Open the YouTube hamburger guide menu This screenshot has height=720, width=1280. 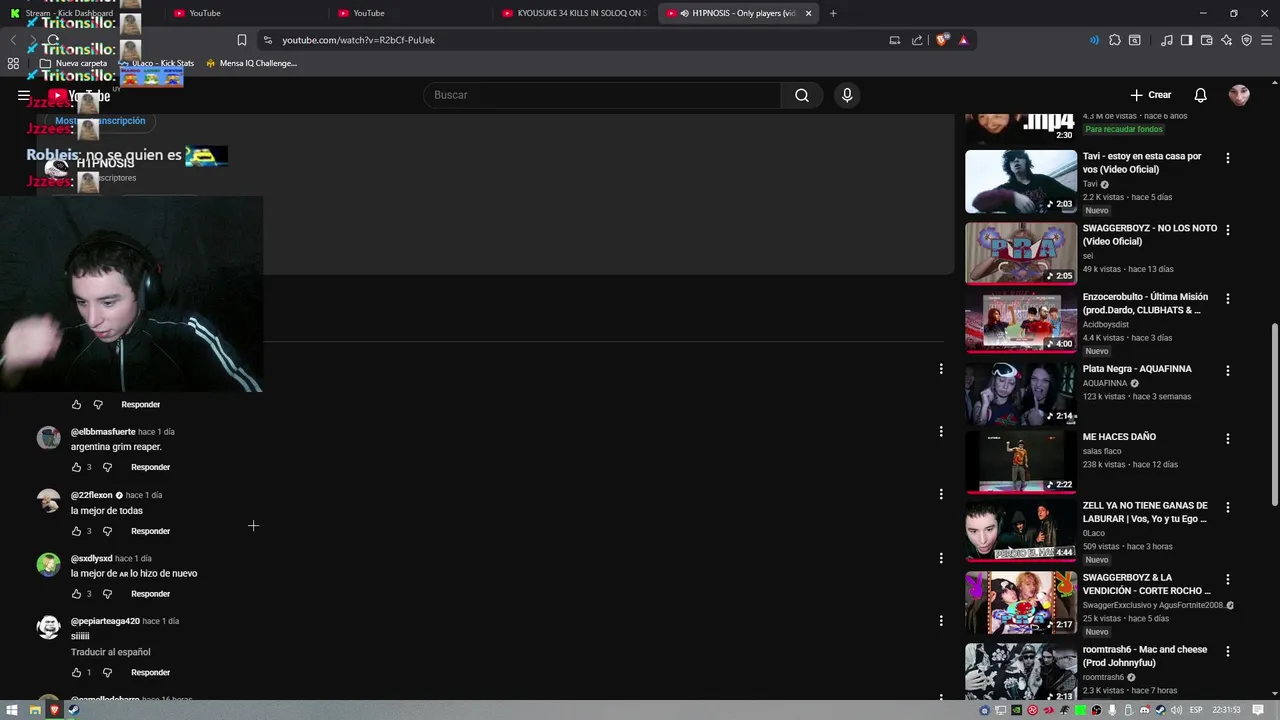pyautogui.click(x=24, y=95)
